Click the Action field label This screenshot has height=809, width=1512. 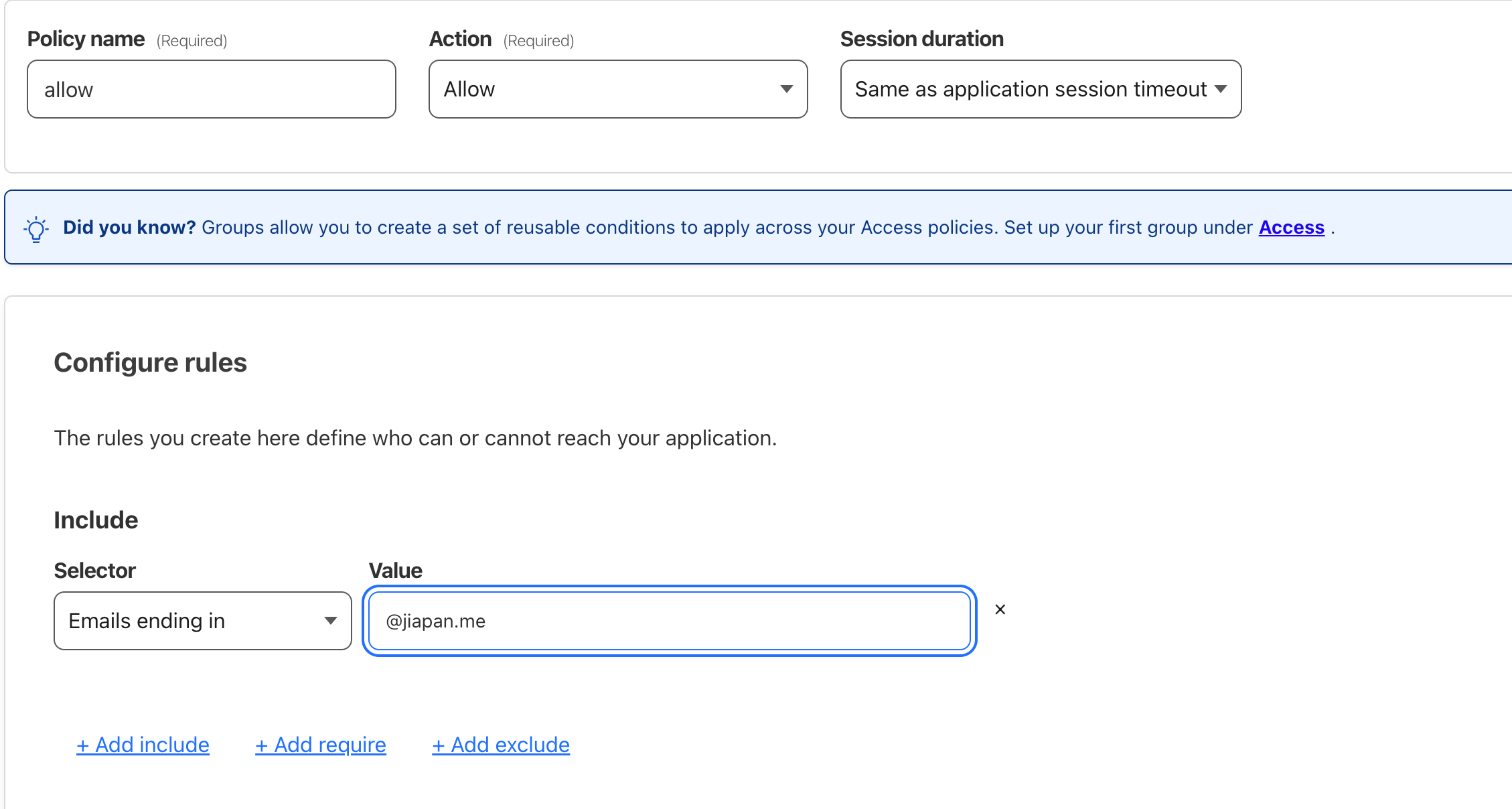[460, 40]
